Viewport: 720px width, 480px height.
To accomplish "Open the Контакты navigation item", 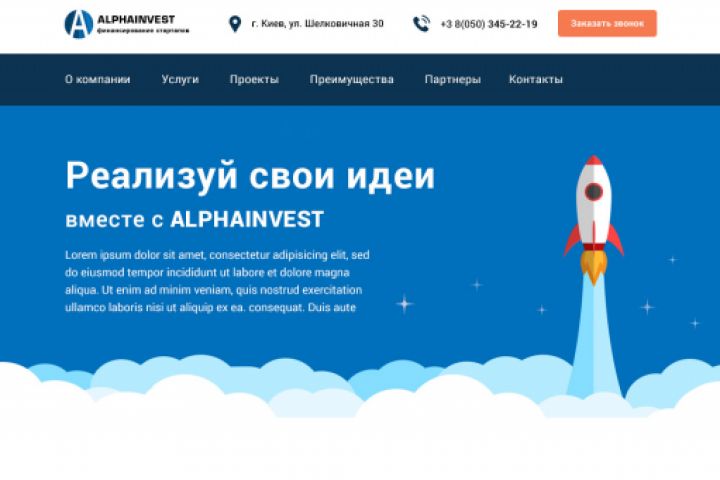I will pos(536,79).
